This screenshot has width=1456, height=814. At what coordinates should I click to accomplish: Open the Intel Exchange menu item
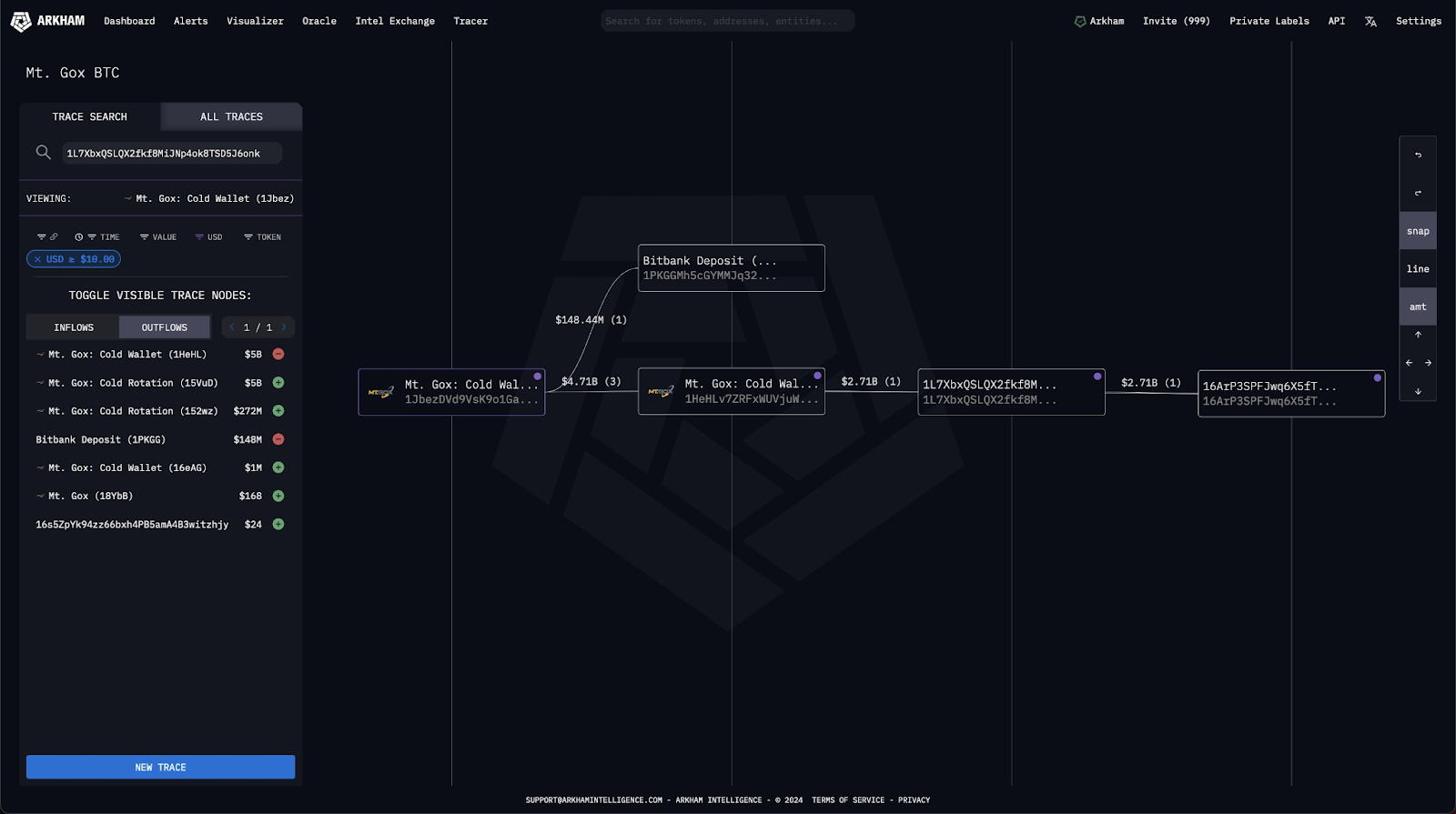coord(395,21)
